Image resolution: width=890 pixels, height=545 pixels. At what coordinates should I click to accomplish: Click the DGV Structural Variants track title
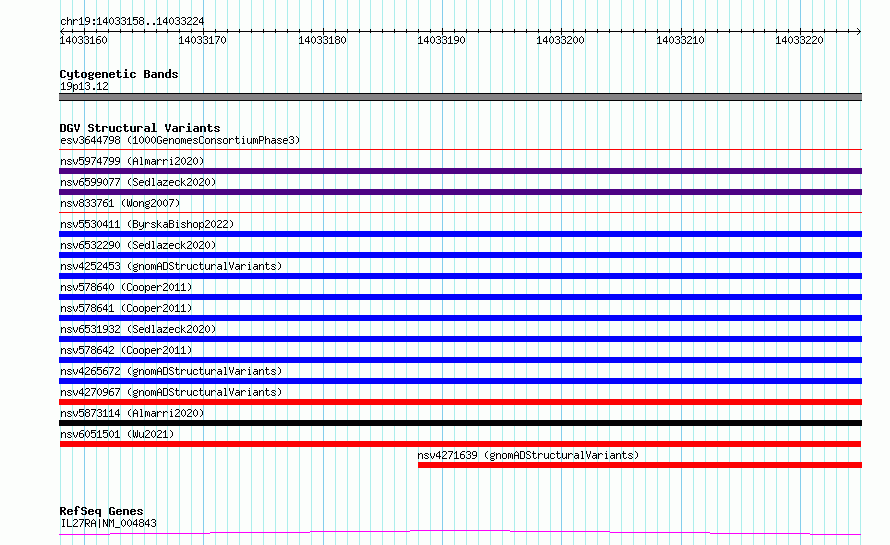(x=140, y=128)
